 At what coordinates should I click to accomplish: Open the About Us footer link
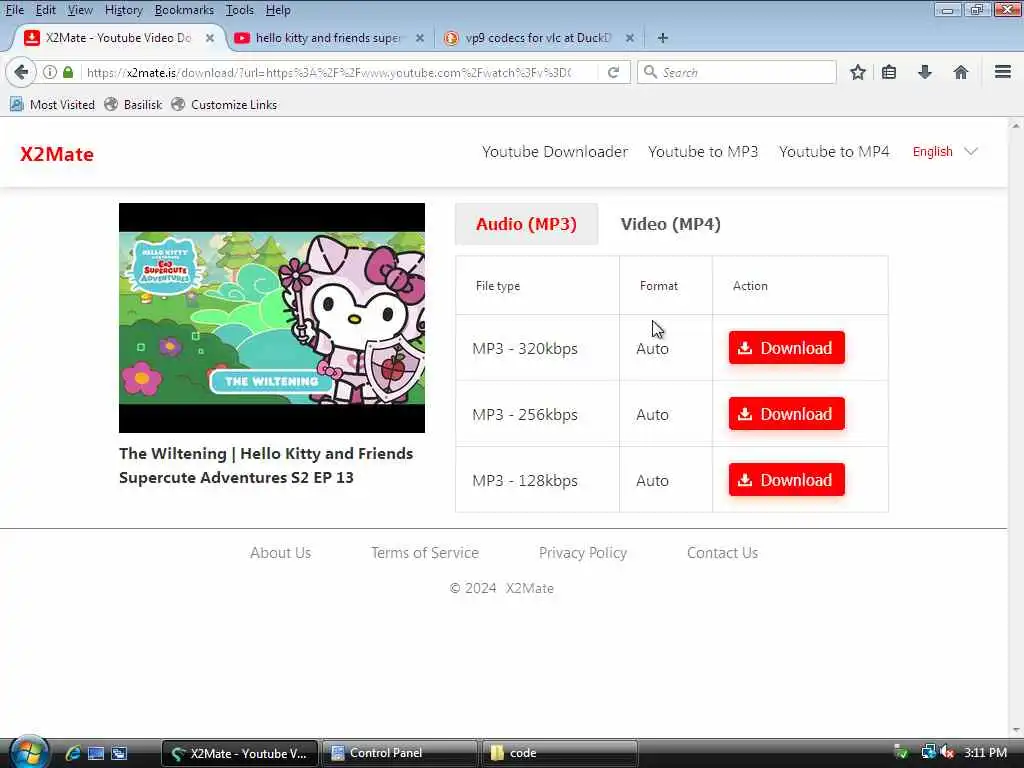coord(280,552)
